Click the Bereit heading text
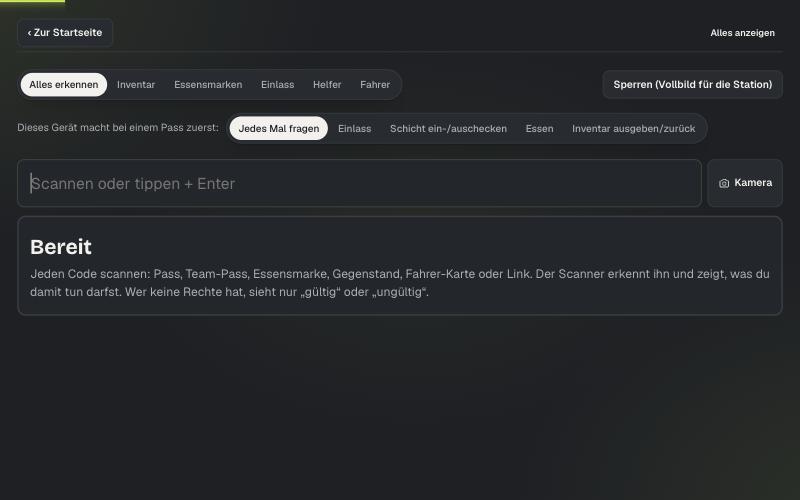This screenshot has width=800, height=500. coord(61,247)
